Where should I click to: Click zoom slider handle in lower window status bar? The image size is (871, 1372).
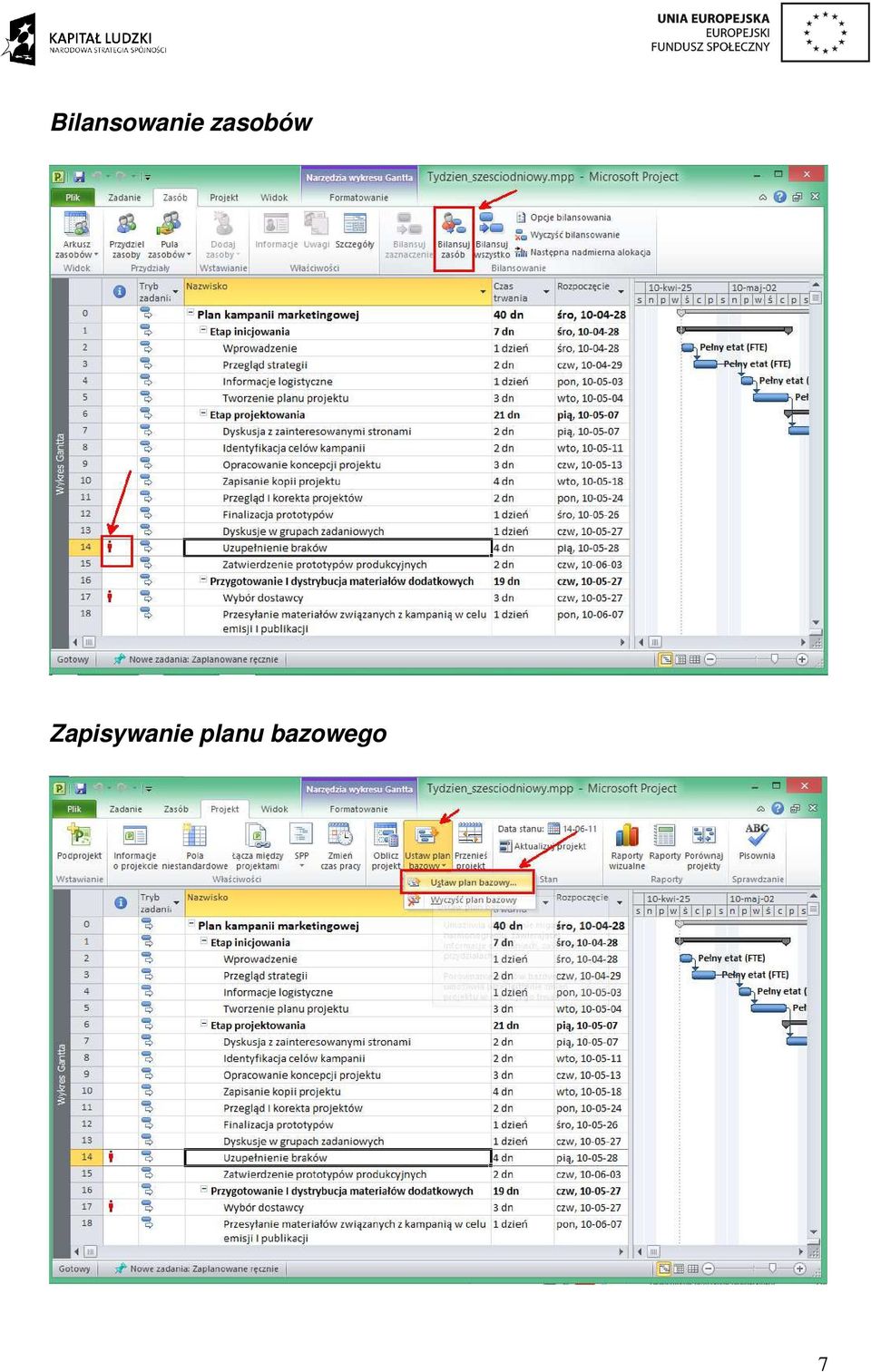click(x=772, y=1269)
